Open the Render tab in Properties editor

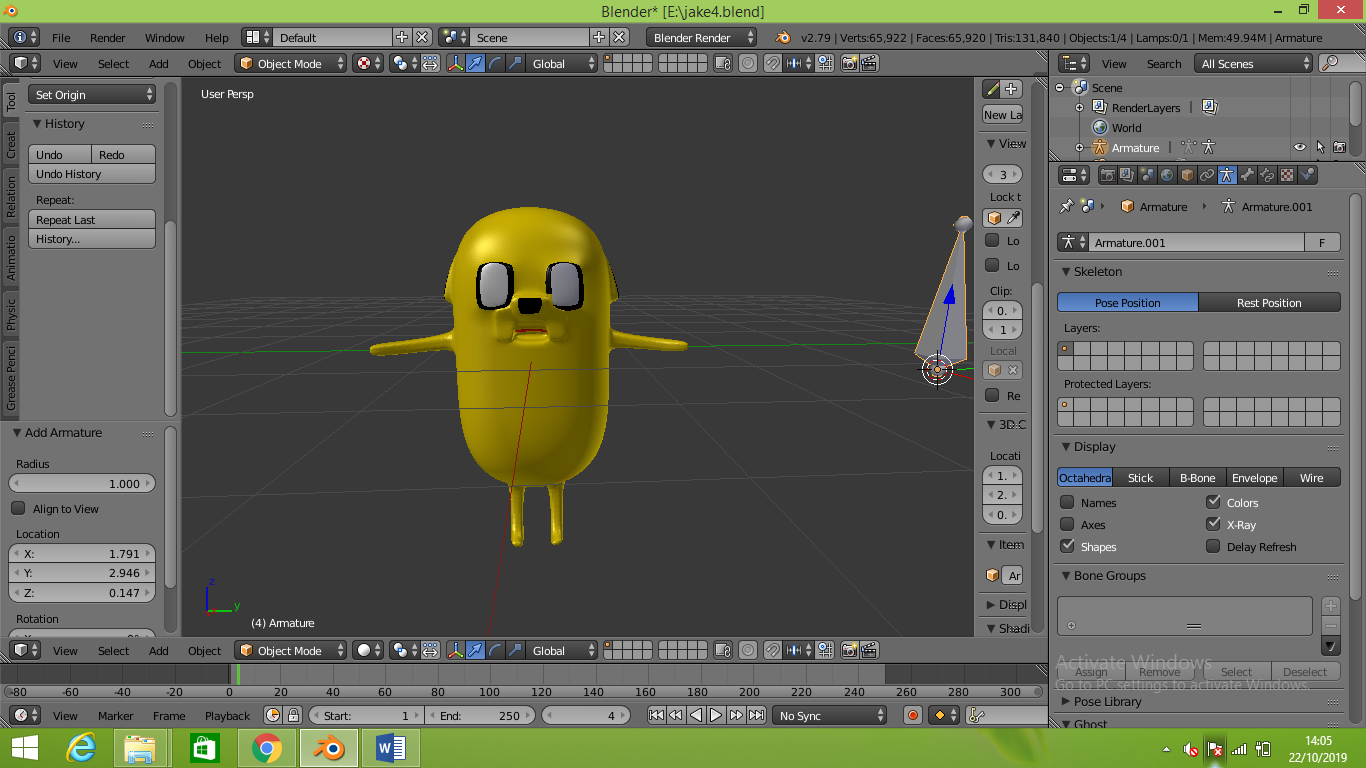pyautogui.click(x=1108, y=175)
